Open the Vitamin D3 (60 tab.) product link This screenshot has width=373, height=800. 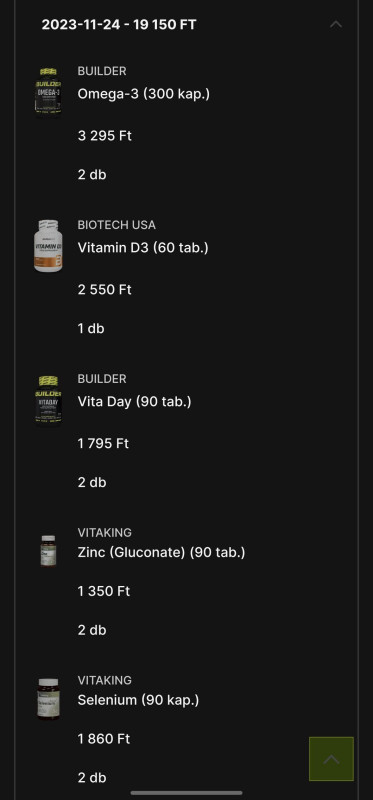coord(143,248)
